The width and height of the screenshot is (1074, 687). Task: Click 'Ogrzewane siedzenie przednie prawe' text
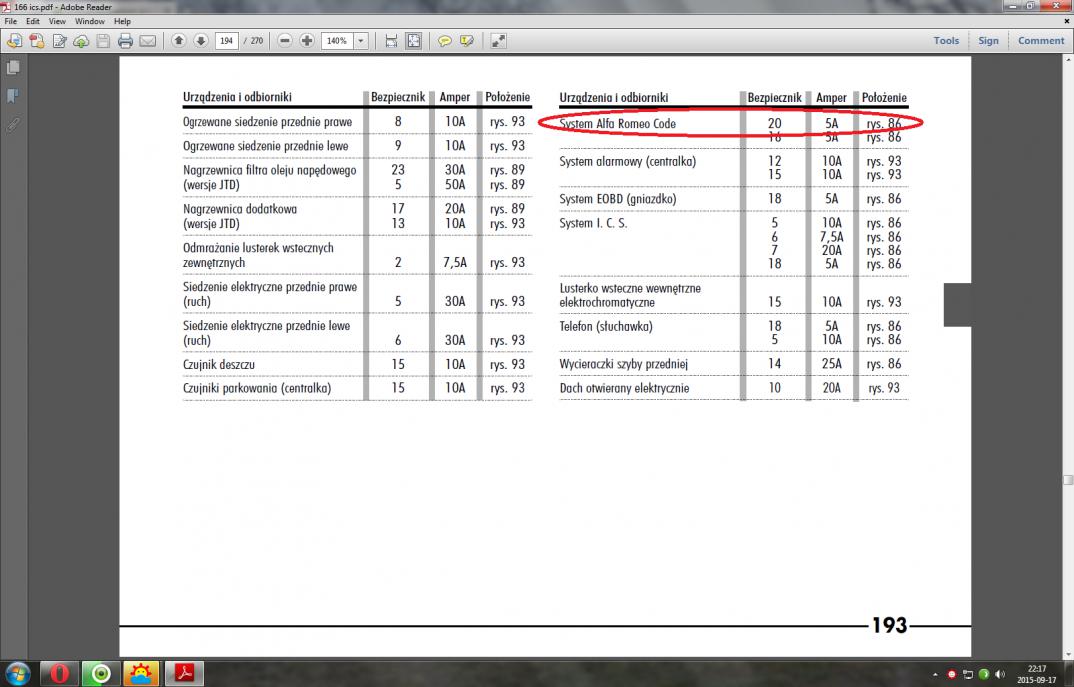[x=267, y=122]
